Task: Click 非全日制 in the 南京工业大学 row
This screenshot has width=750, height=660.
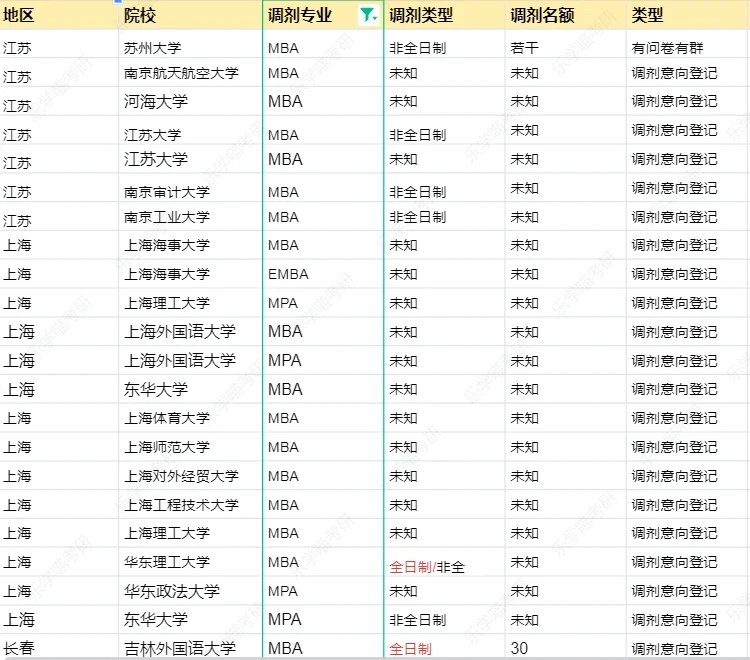Action: point(418,217)
